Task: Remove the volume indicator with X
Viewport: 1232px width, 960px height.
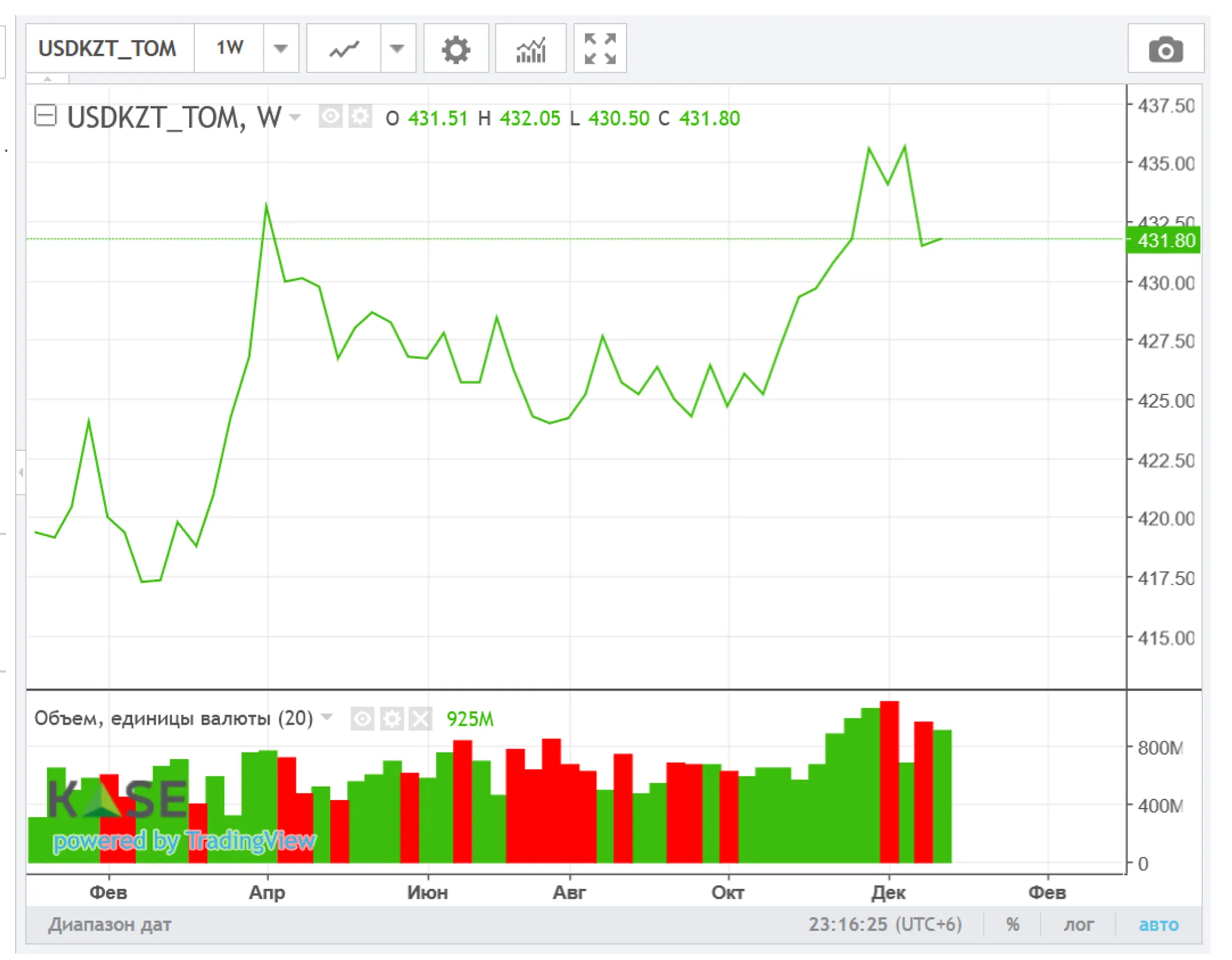Action: [420, 718]
